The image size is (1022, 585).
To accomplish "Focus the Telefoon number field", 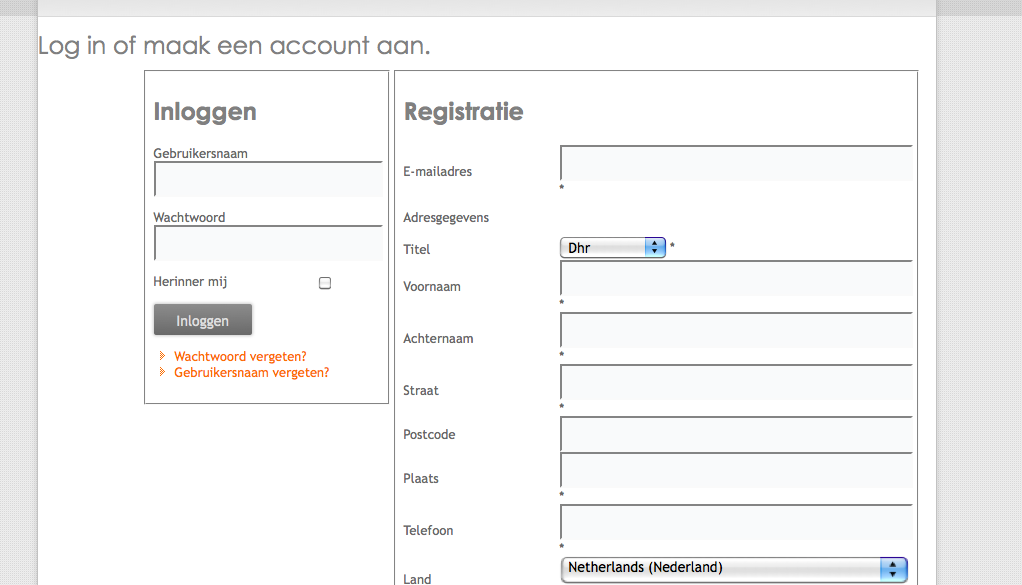I will tap(736, 523).
